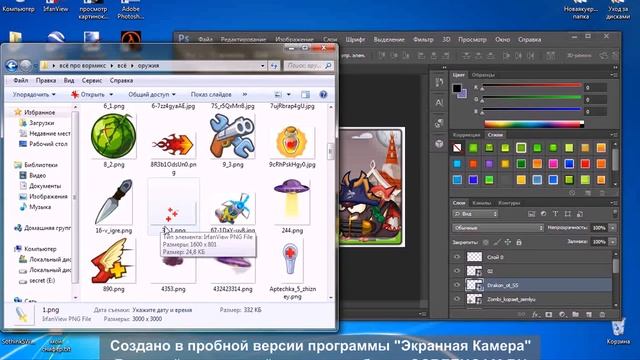Open the layer opacity slider arrow
Image resolution: width=640 pixels, height=360 pixels.
613,228
